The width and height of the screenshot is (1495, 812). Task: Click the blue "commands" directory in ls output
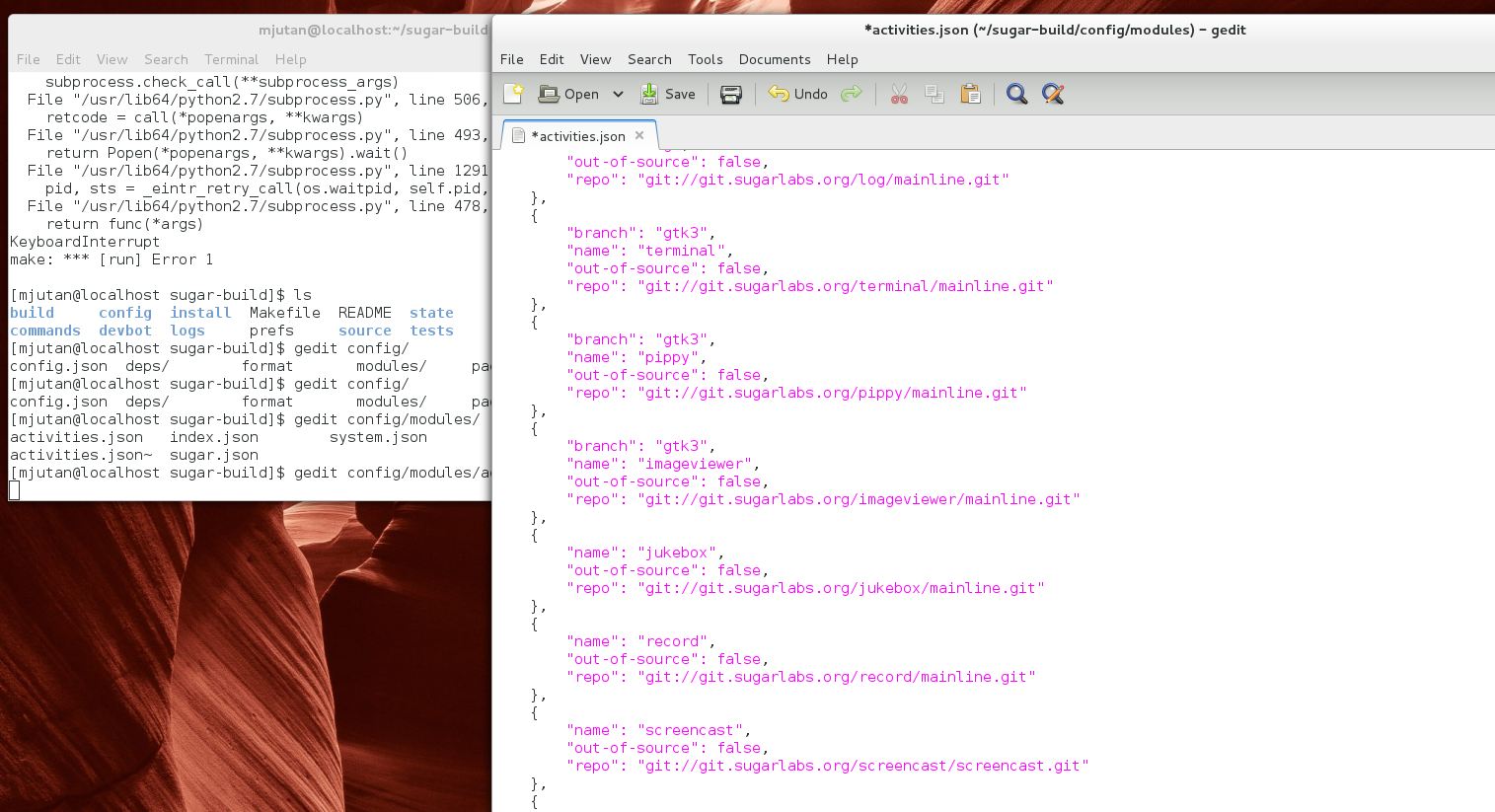[45, 331]
